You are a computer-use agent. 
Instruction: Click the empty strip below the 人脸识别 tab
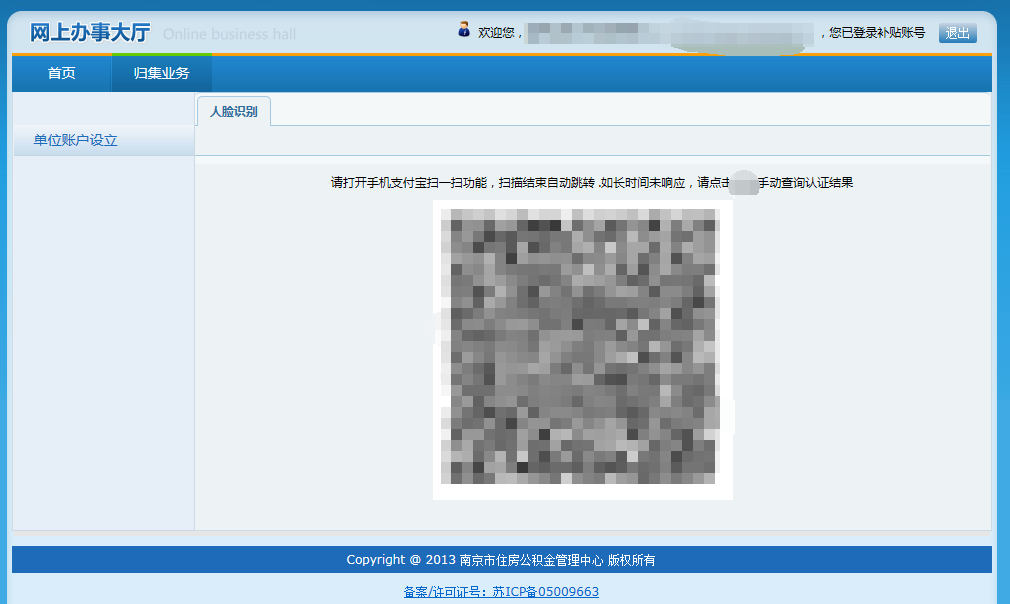click(592, 141)
